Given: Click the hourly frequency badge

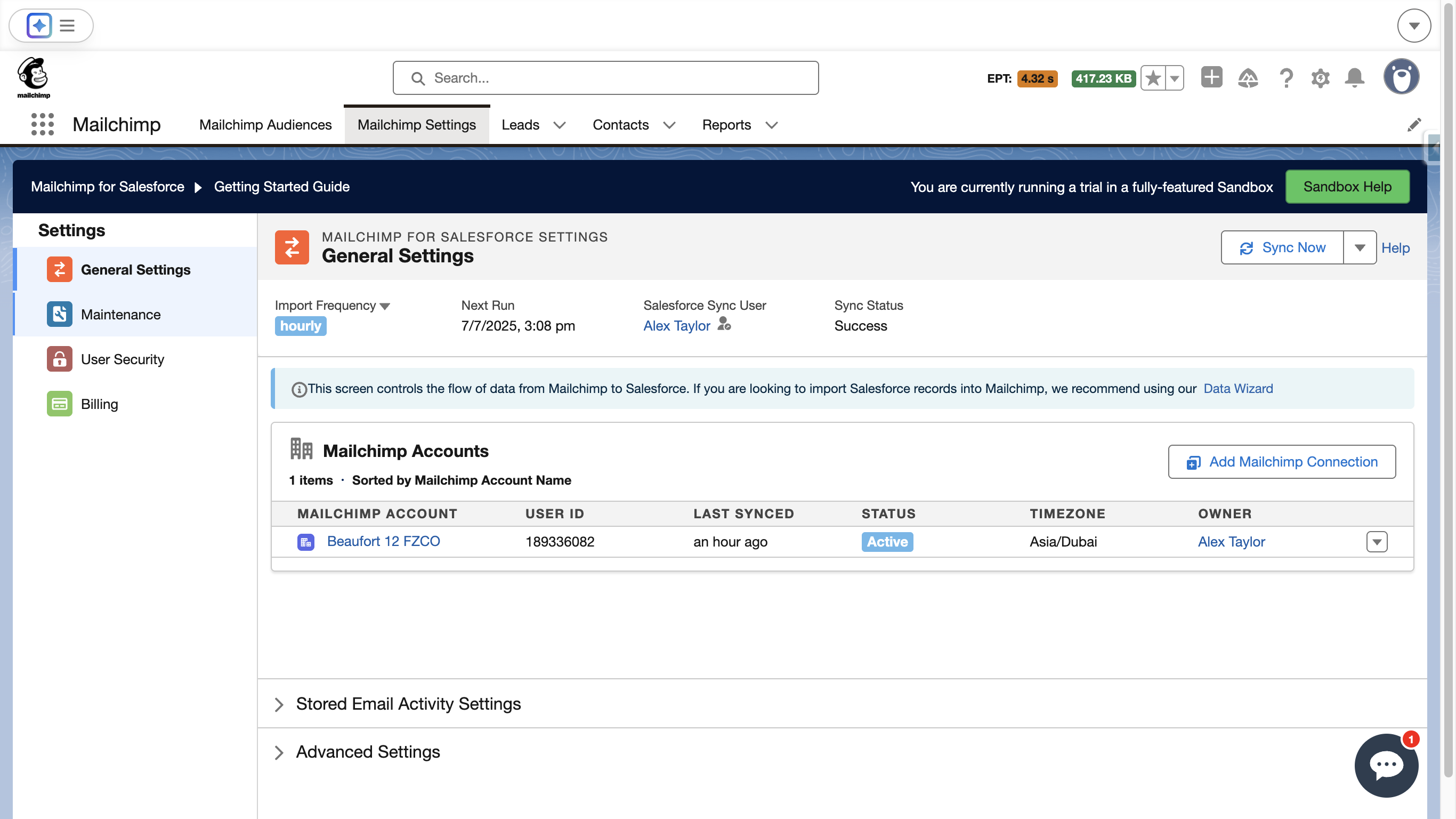Looking at the screenshot, I should (300, 326).
